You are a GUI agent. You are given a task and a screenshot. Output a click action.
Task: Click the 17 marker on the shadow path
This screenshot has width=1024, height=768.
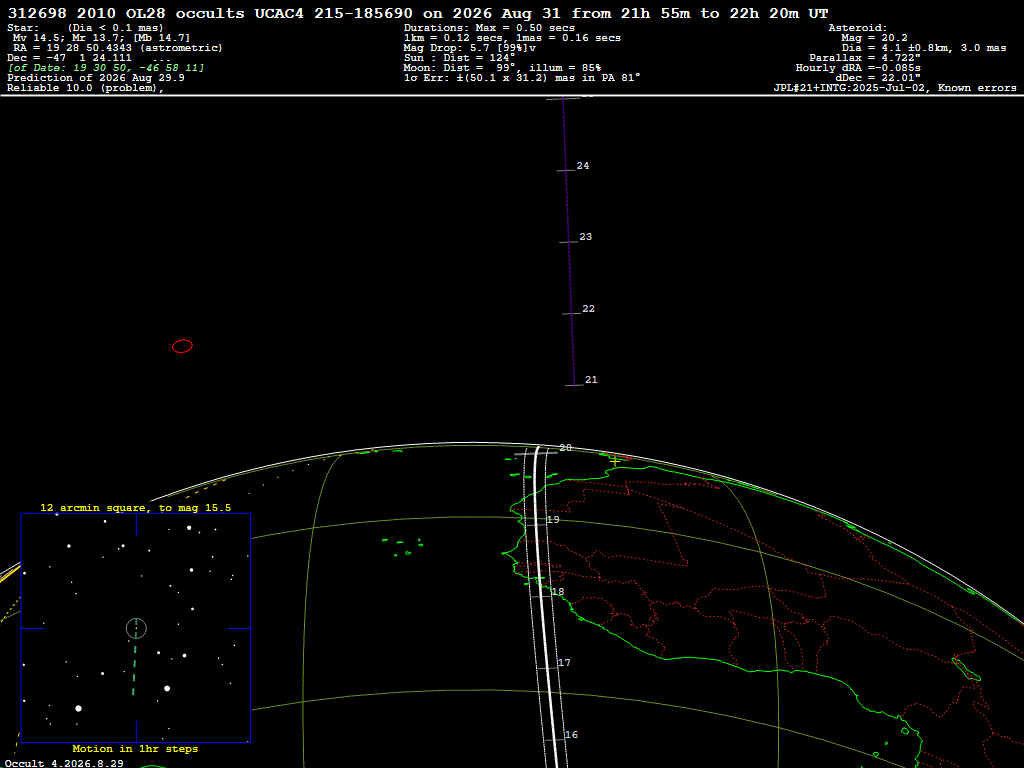(564, 663)
